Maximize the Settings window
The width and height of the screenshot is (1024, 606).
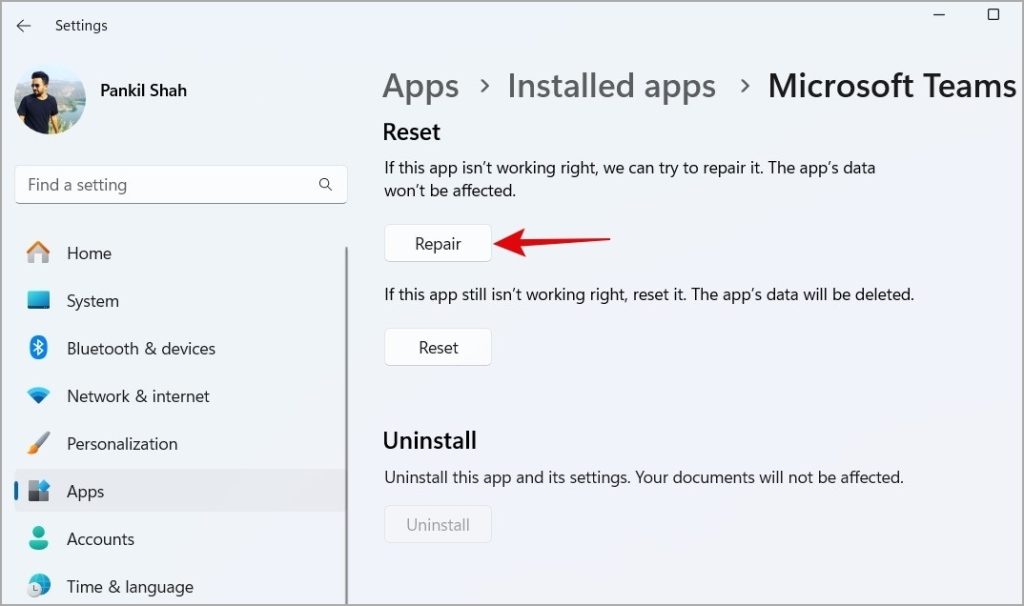coord(993,14)
